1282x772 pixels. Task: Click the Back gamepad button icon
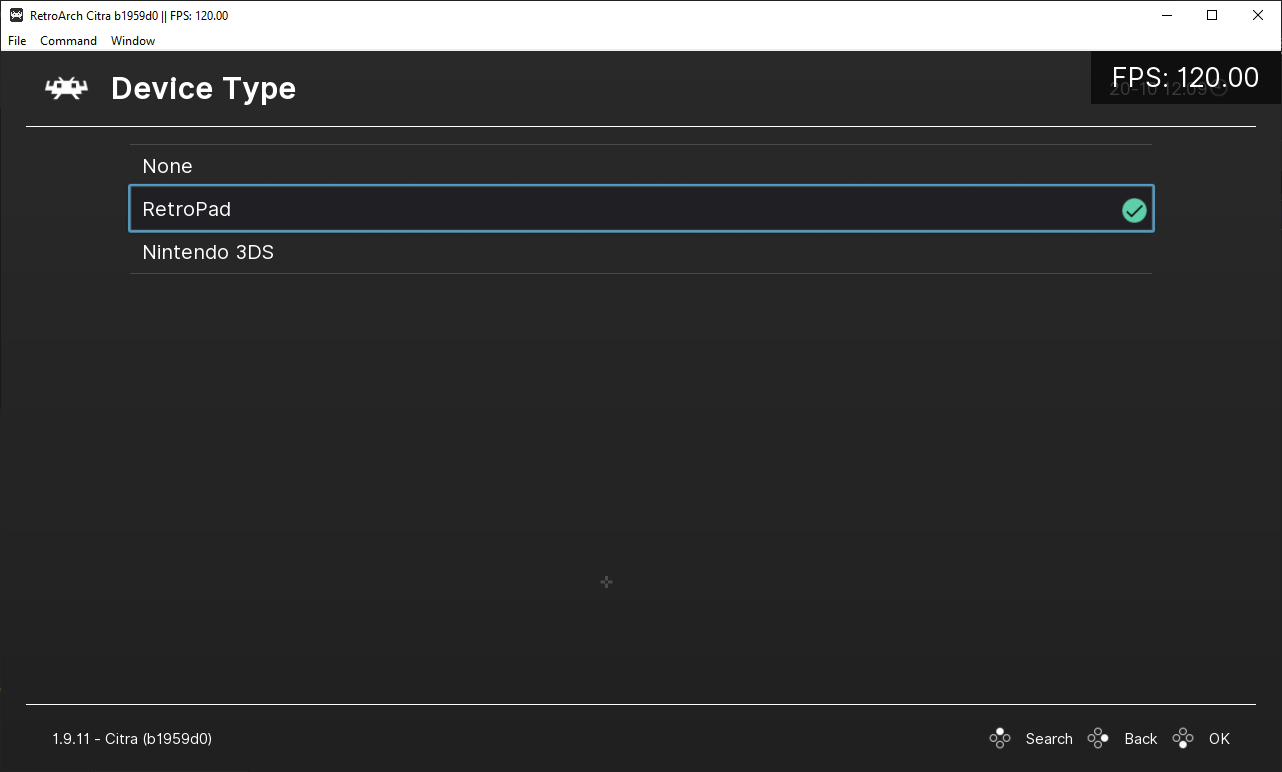[x=1098, y=739]
